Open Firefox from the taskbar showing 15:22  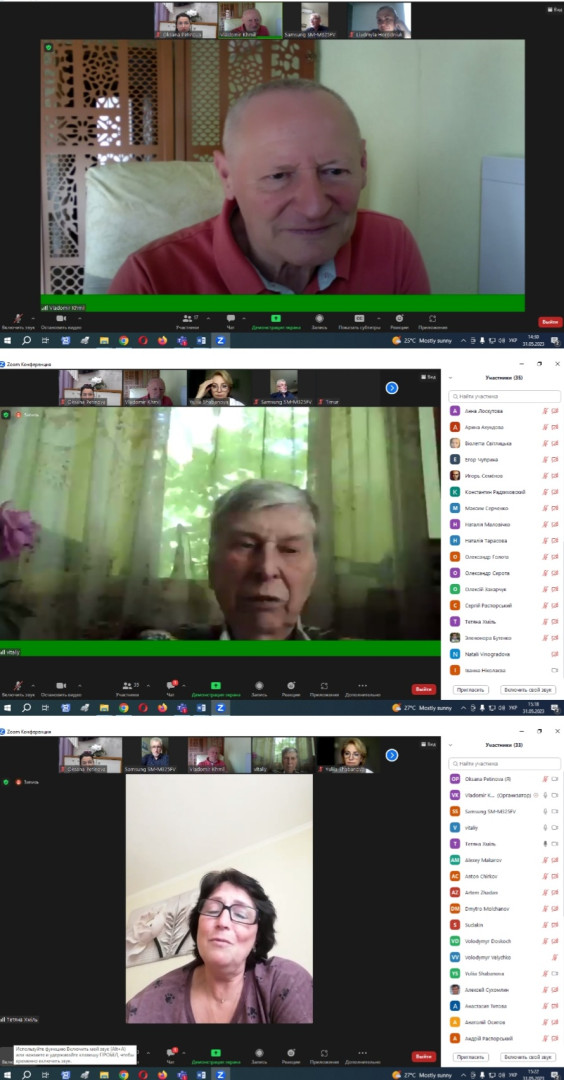click(x=163, y=1074)
